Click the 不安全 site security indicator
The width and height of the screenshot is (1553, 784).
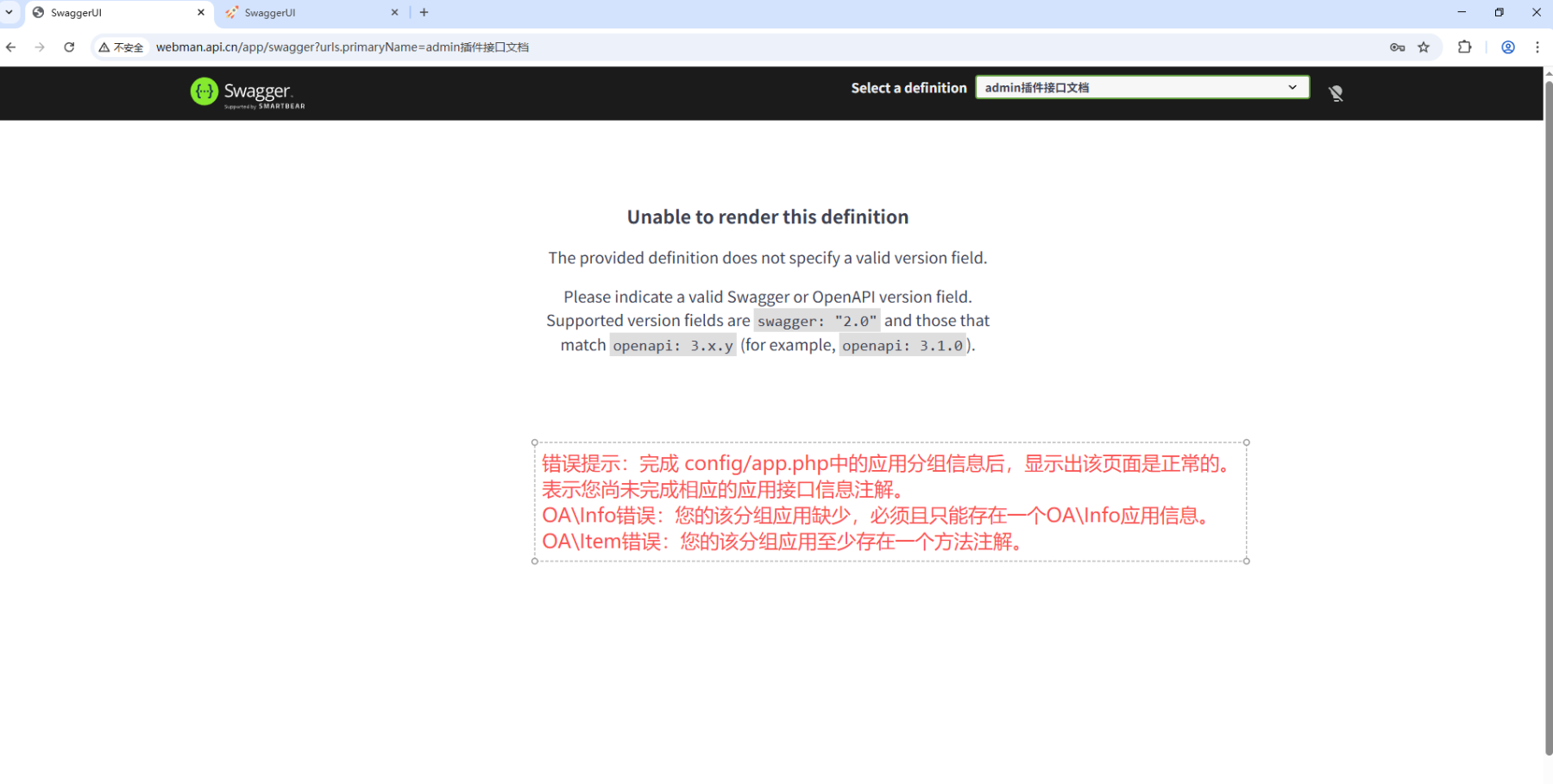(x=121, y=47)
